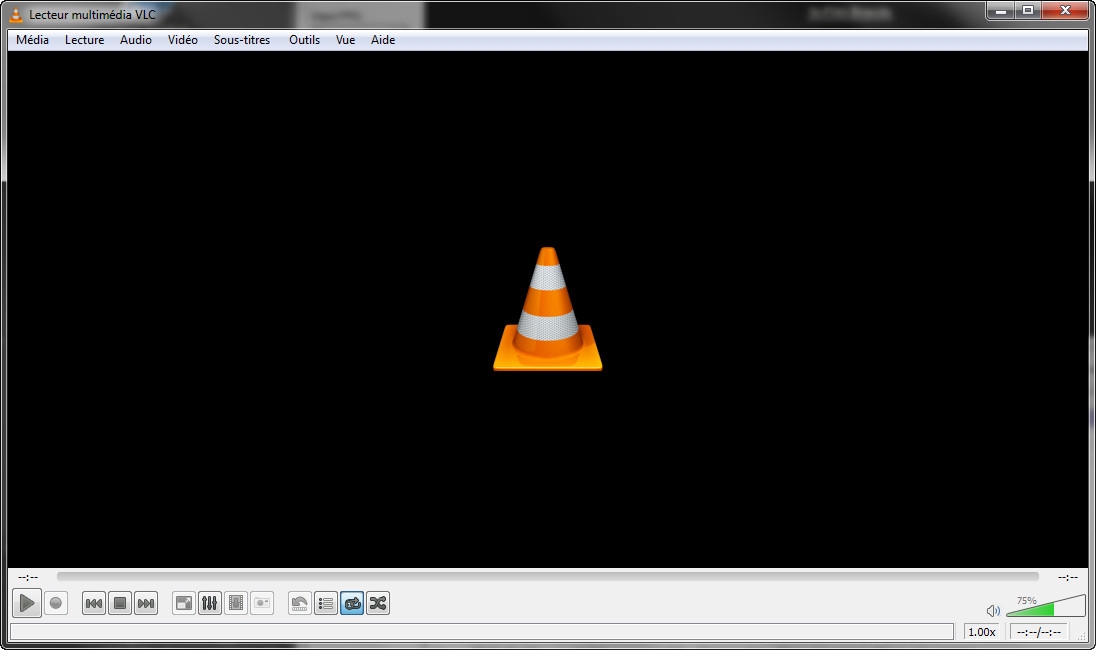The width and height of the screenshot is (1096, 650).
Task: Open the Média menu
Action: pos(32,40)
